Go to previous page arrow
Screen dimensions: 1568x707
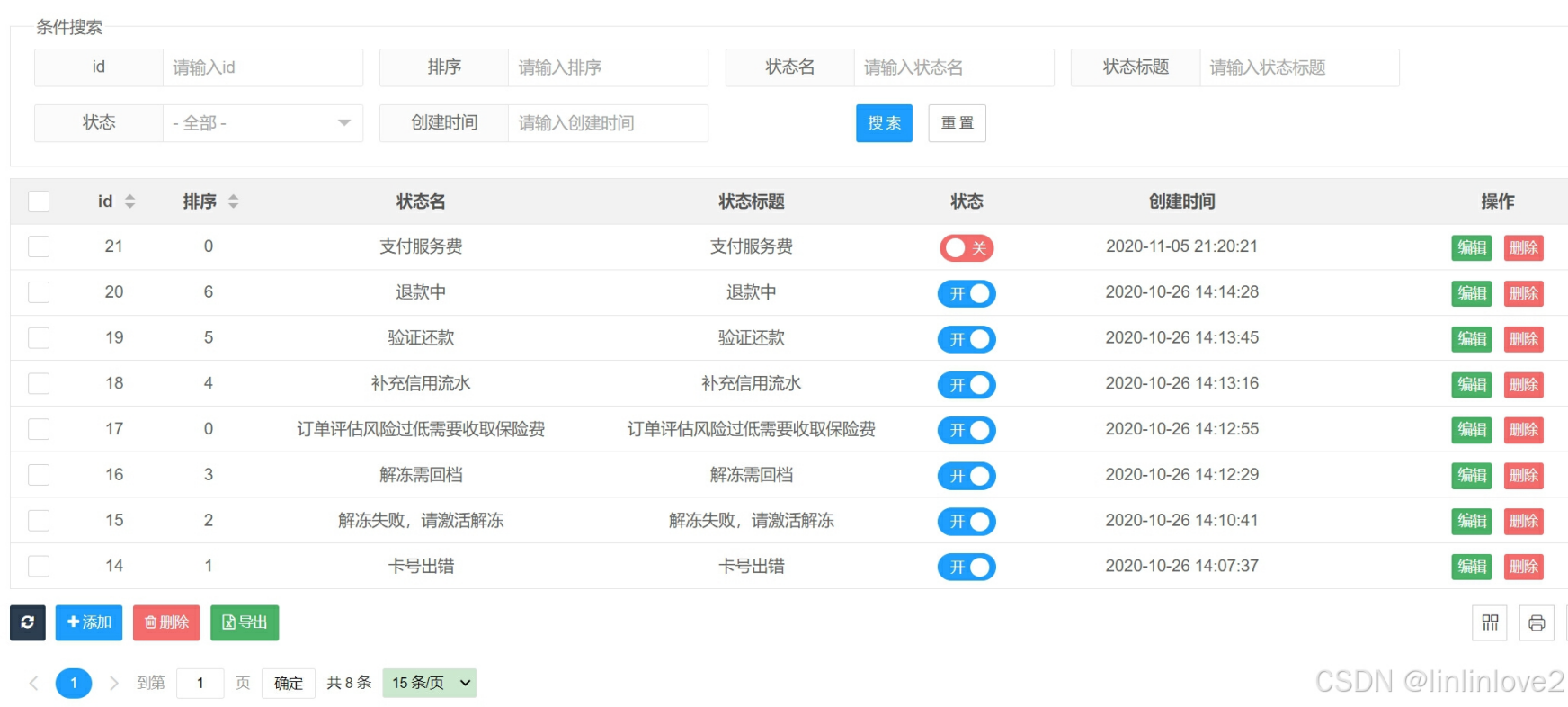point(34,684)
